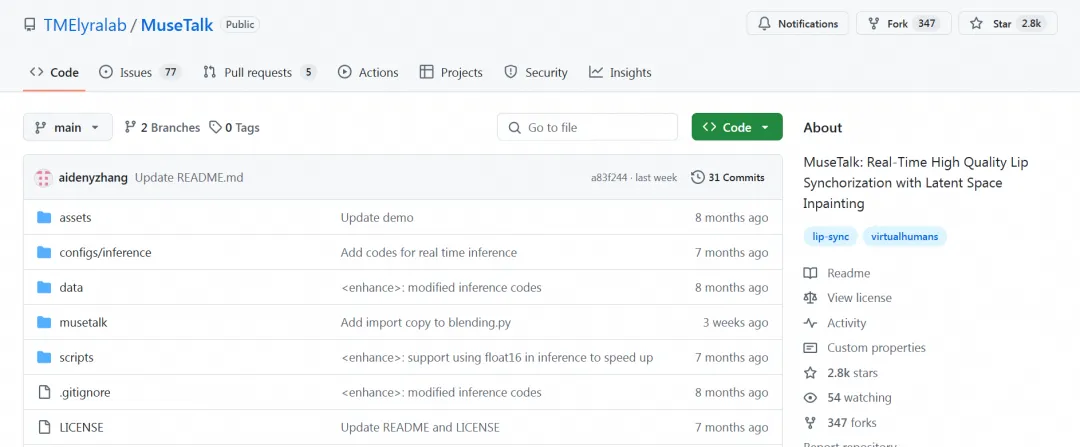Expand the green Code dropdown button
The image size is (1080, 447).
(737, 127)
